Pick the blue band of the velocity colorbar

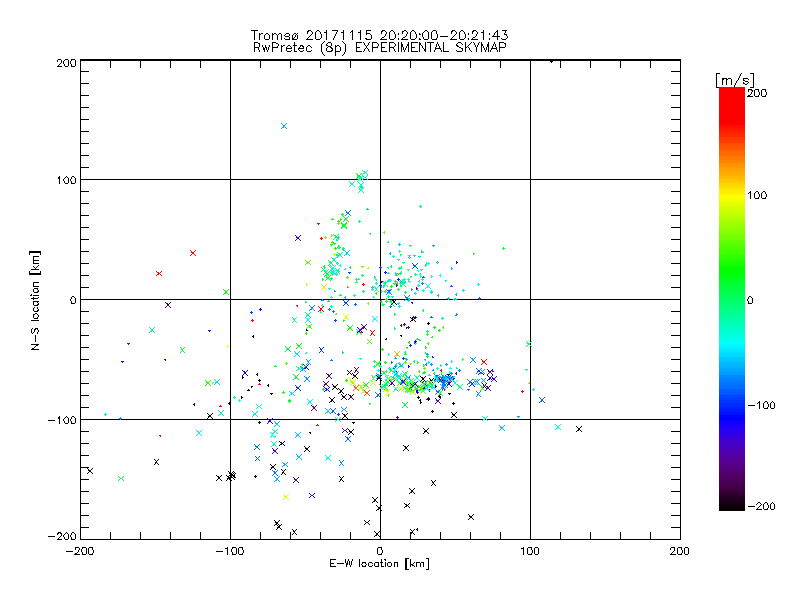click(732, 416)
